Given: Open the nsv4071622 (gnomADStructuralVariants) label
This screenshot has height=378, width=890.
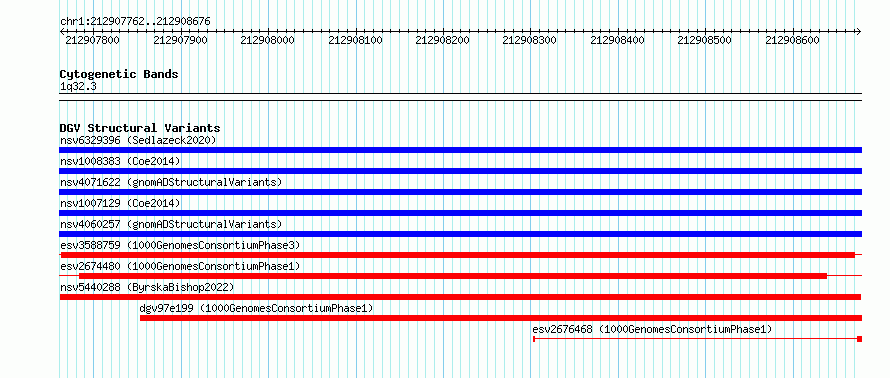Looking at the screenshot, I should 171,182.
